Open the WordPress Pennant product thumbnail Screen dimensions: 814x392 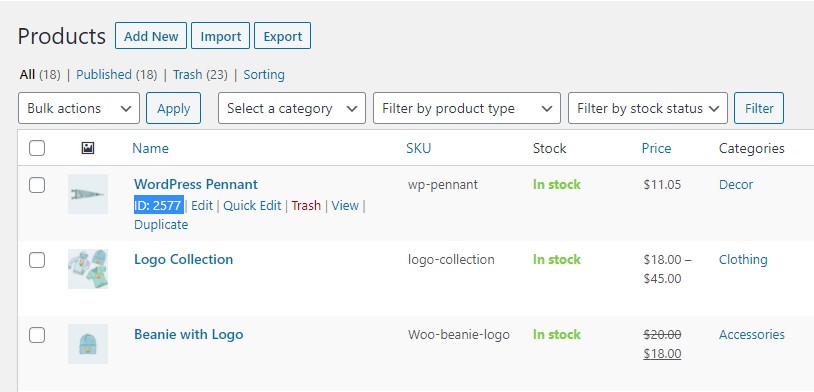click(x=88, y=194)
